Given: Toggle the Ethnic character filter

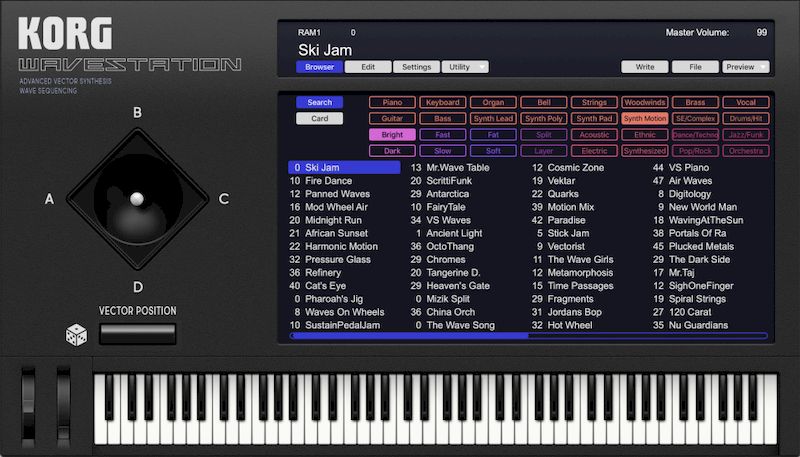Looking at the screenshot, I should pyautogui.click(x=645, y=135).
